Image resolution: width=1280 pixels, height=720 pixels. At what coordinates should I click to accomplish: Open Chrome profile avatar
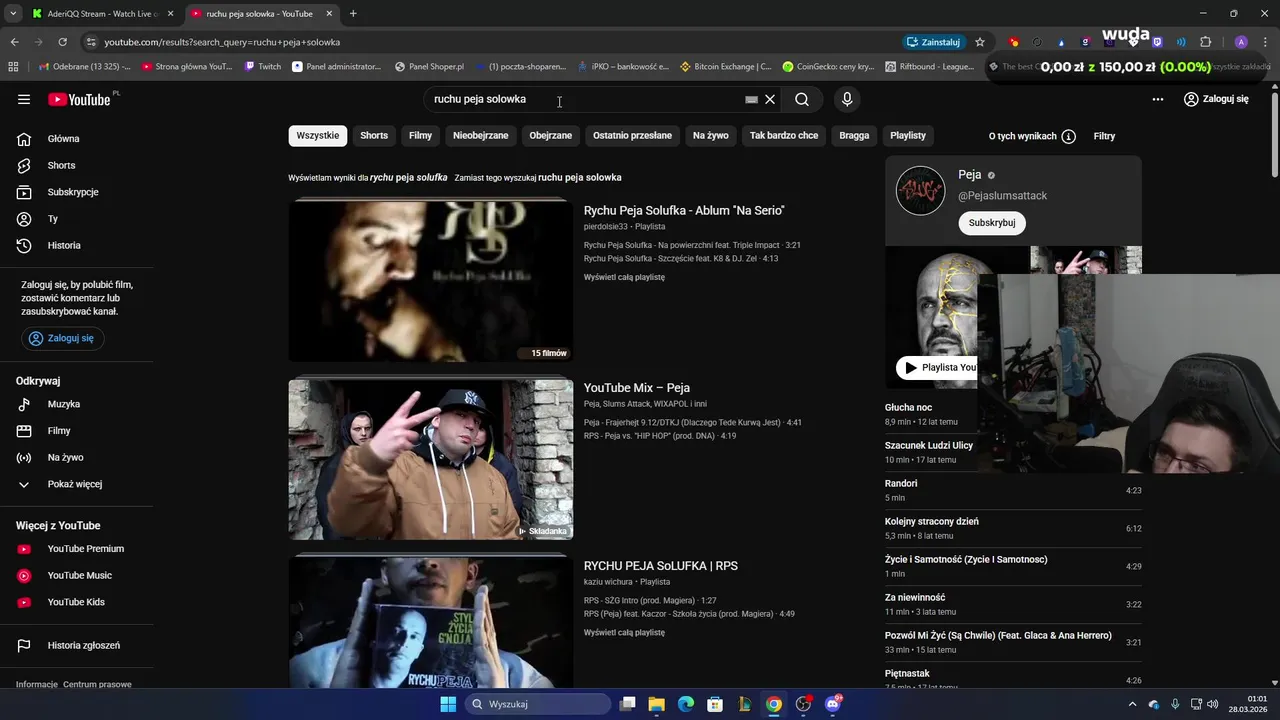coord(1241,42)
